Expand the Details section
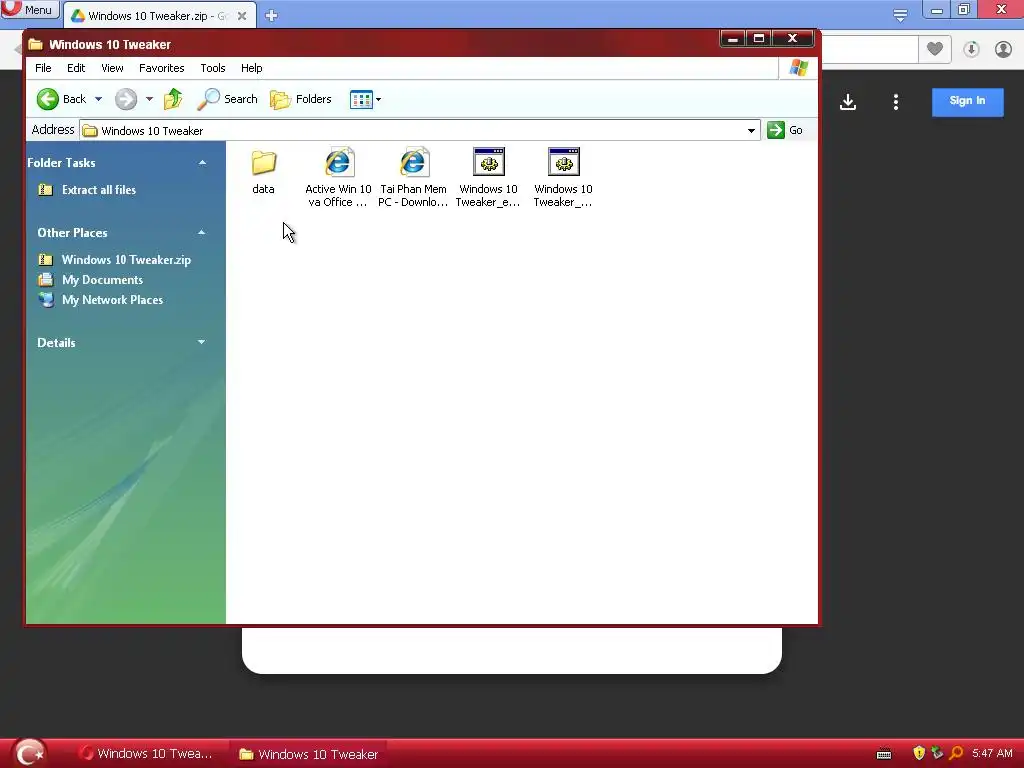 coord(201,342)
